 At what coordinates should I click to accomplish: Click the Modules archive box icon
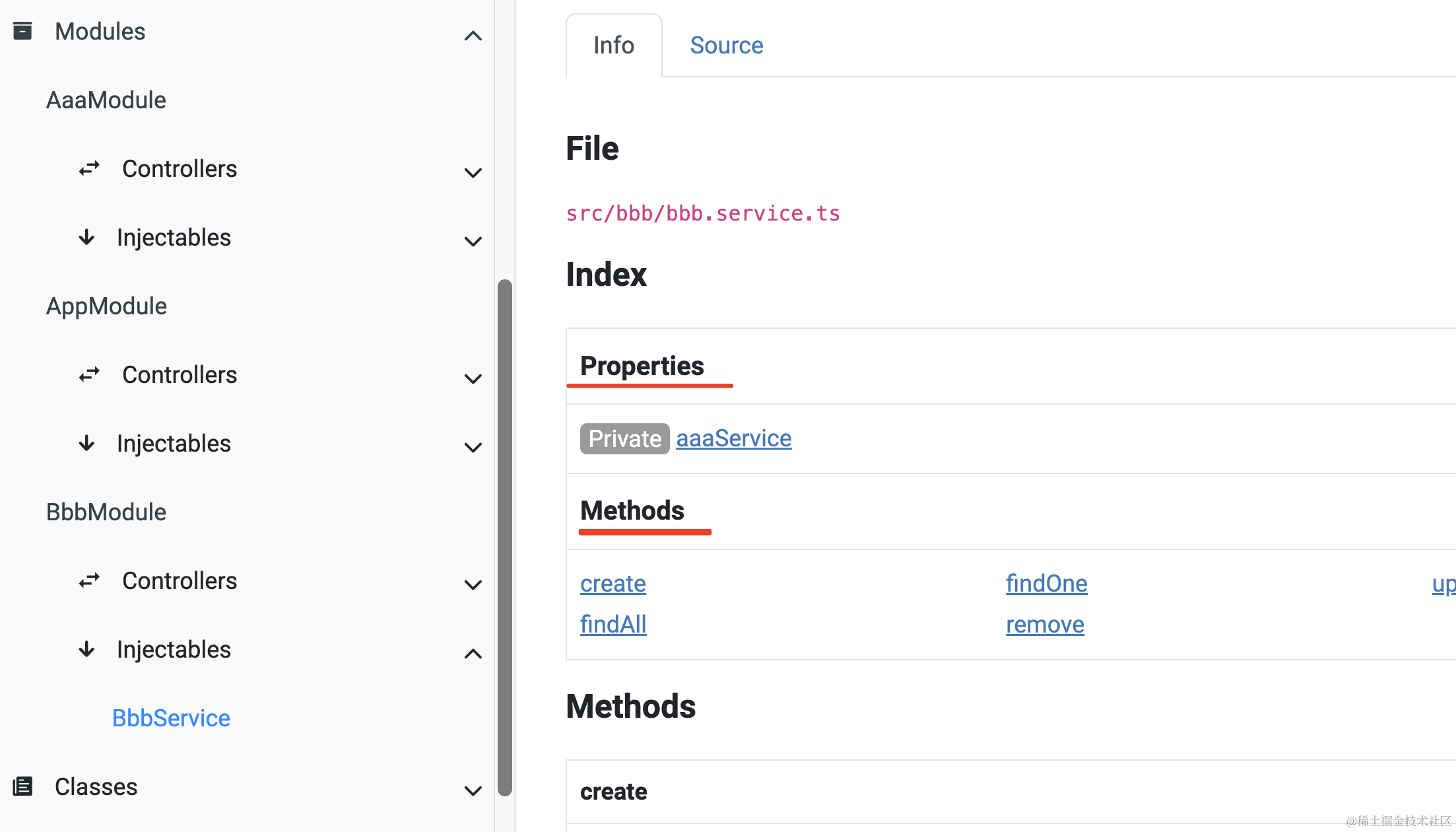coord(22,31)
